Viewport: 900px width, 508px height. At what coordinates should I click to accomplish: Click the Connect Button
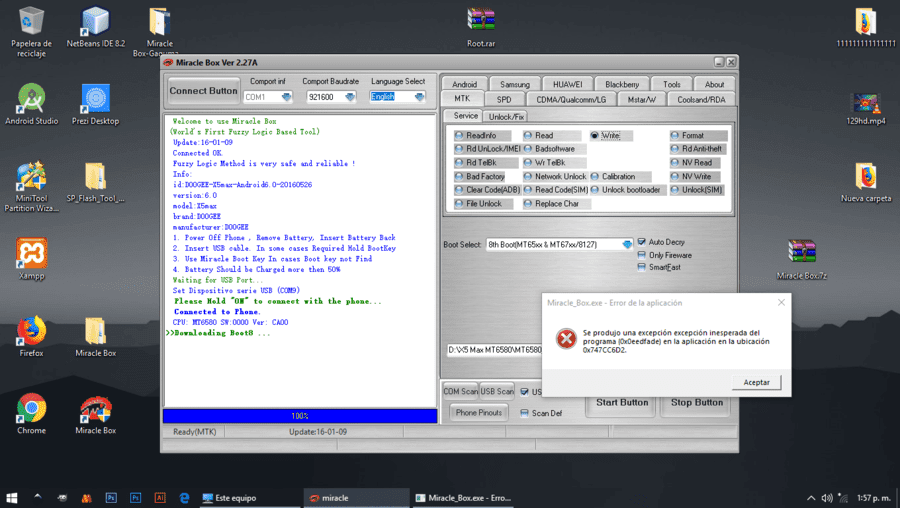203,91
